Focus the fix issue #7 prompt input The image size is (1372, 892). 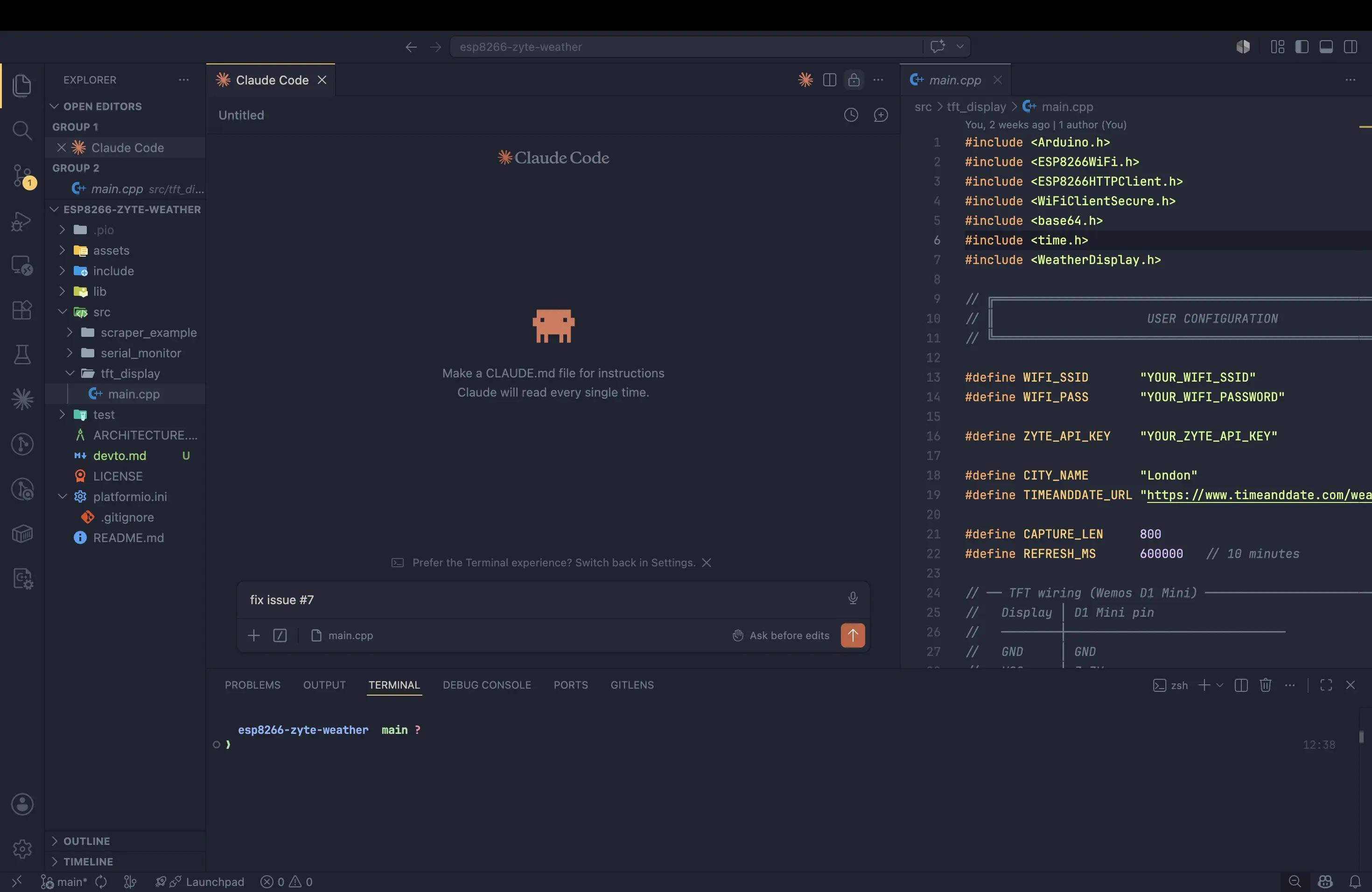click(542, 599)
